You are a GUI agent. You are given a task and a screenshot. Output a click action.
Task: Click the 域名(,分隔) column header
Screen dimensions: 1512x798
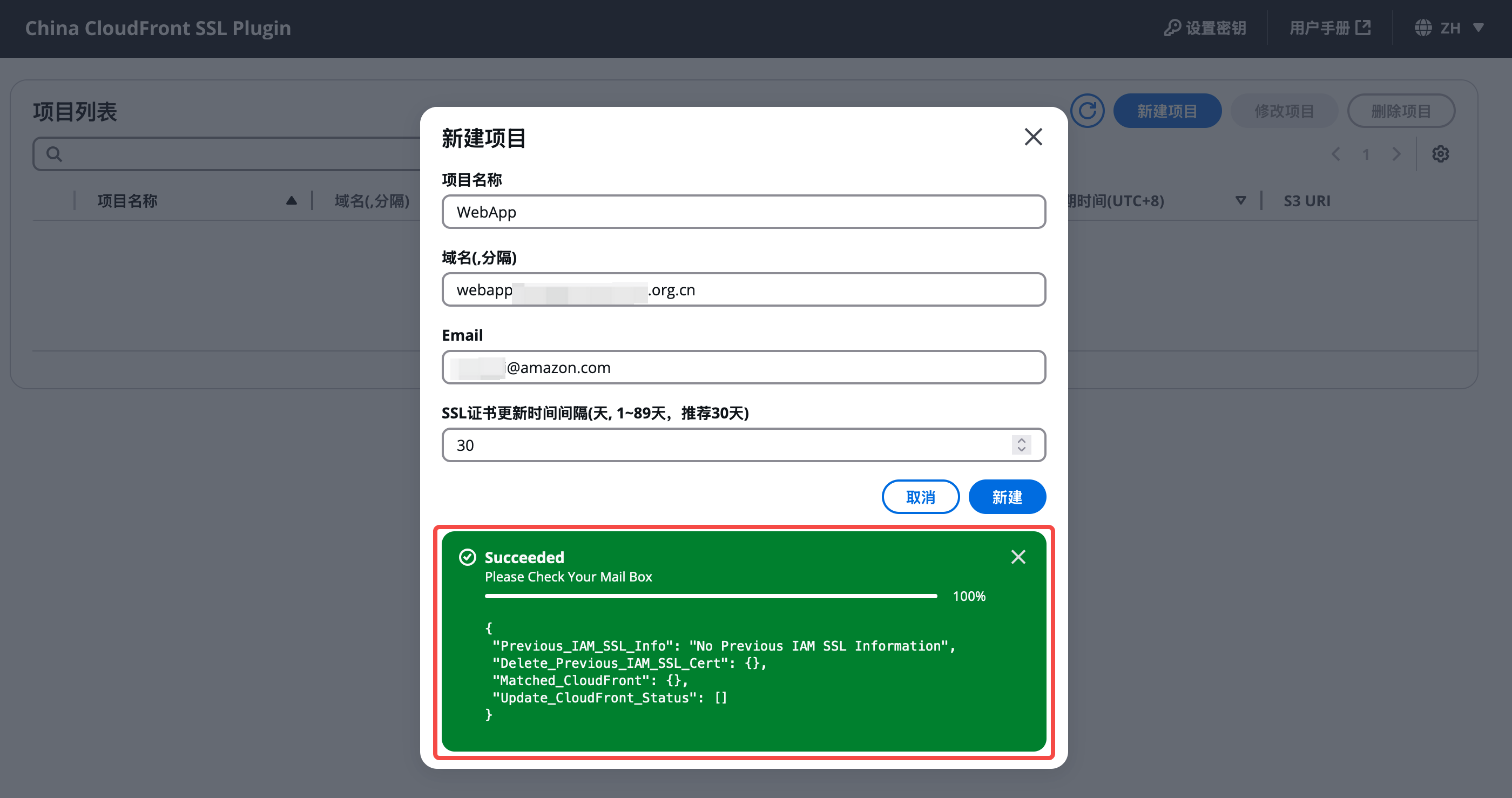(372, 201)
